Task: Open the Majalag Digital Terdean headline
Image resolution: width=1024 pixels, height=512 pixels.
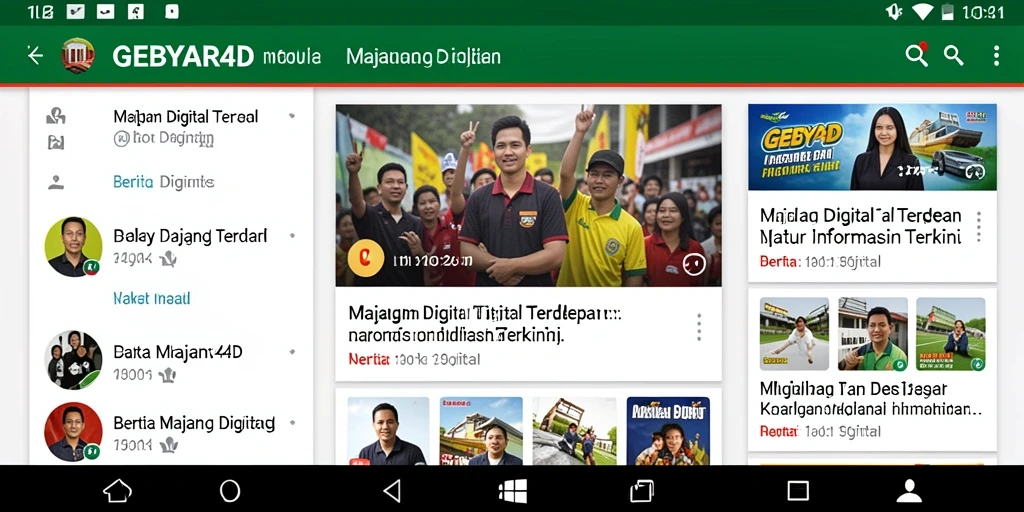Action: (x=861, y=225)
